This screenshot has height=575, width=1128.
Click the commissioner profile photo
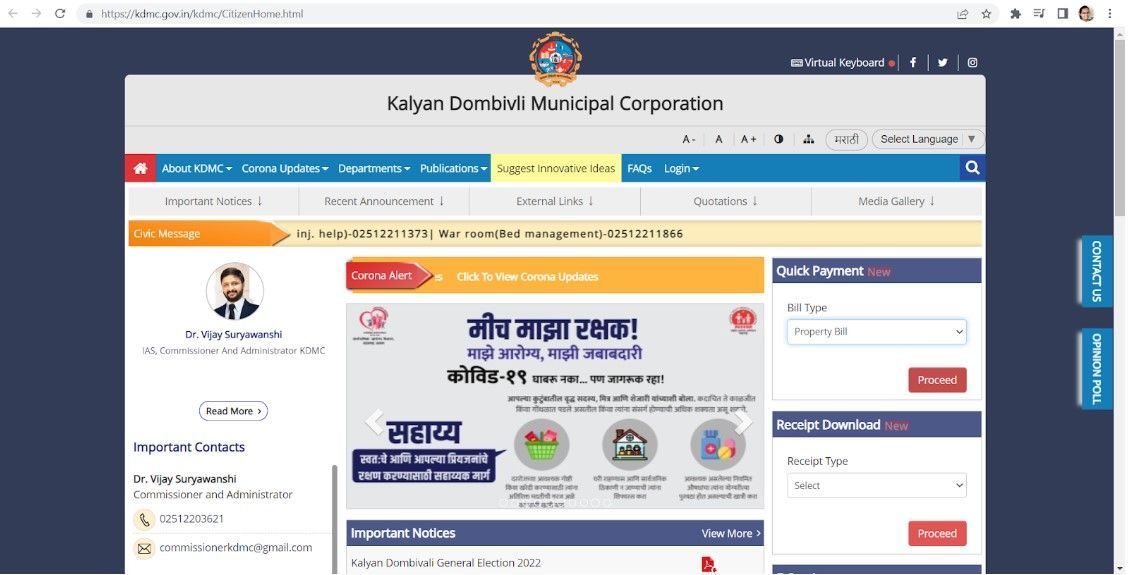coord(235,291)
